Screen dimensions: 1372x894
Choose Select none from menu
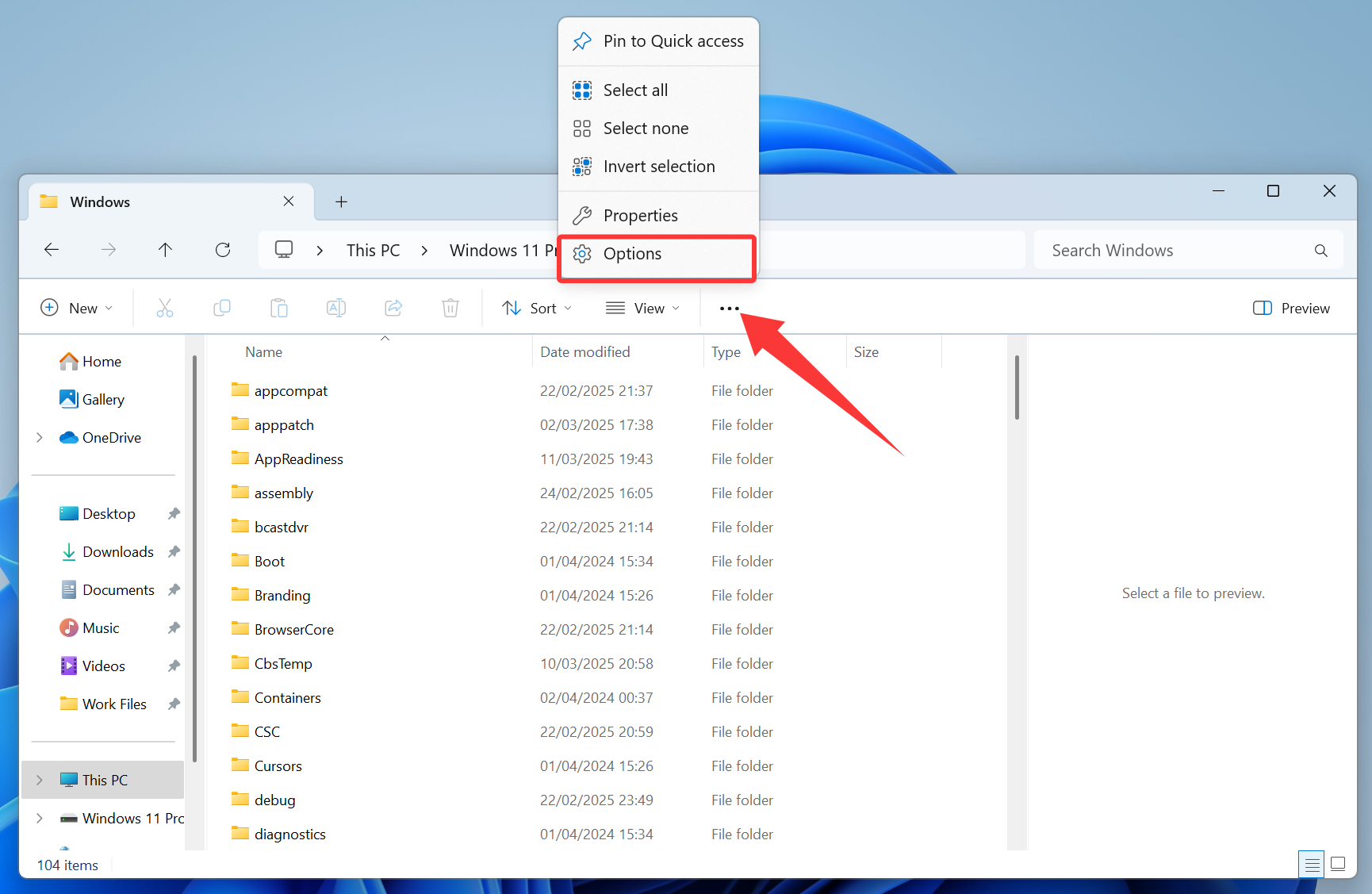click(658, 129)
